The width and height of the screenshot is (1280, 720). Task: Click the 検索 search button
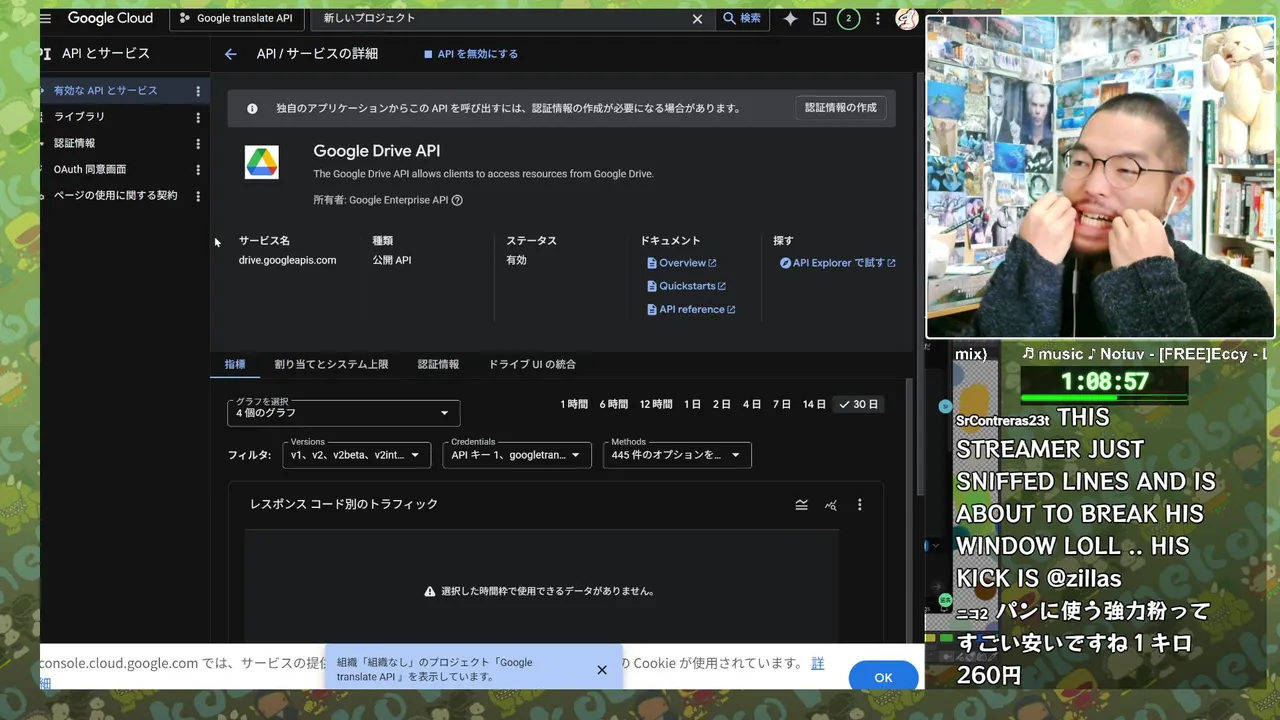click(x=742, y=19)
